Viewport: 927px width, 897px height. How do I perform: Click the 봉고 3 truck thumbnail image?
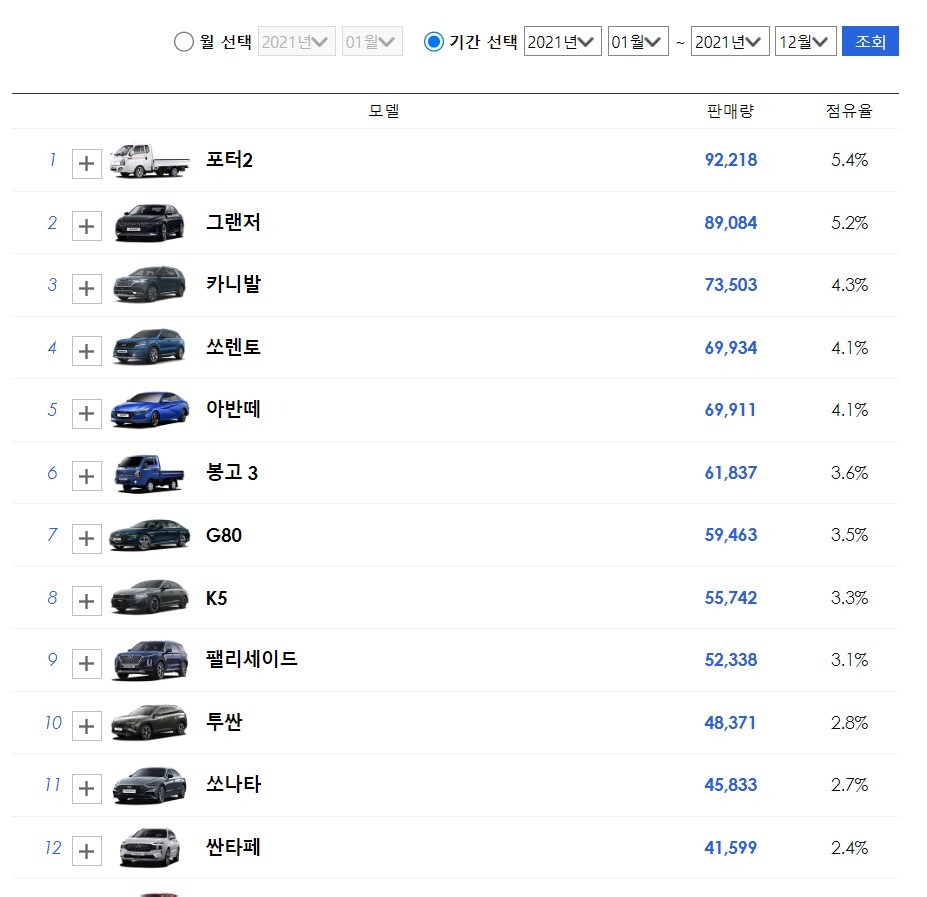tap(150, 474)
